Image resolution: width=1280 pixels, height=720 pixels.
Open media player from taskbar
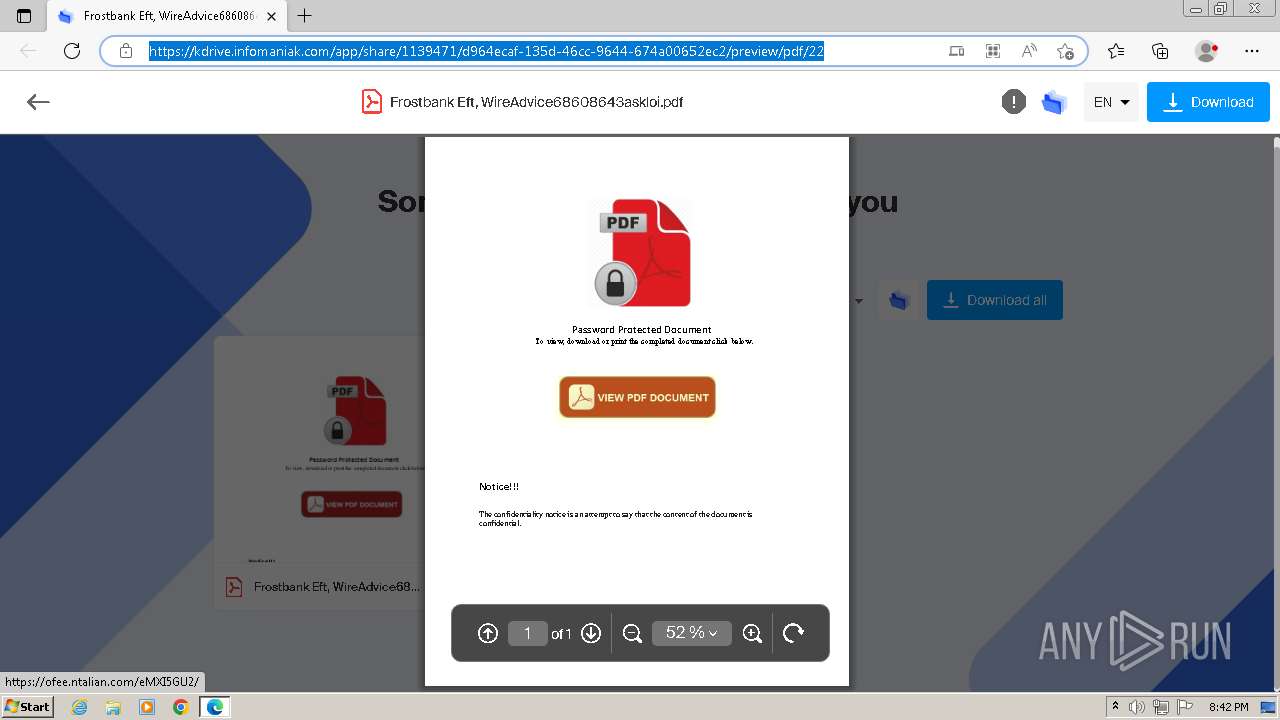click(x=147, y=707)
